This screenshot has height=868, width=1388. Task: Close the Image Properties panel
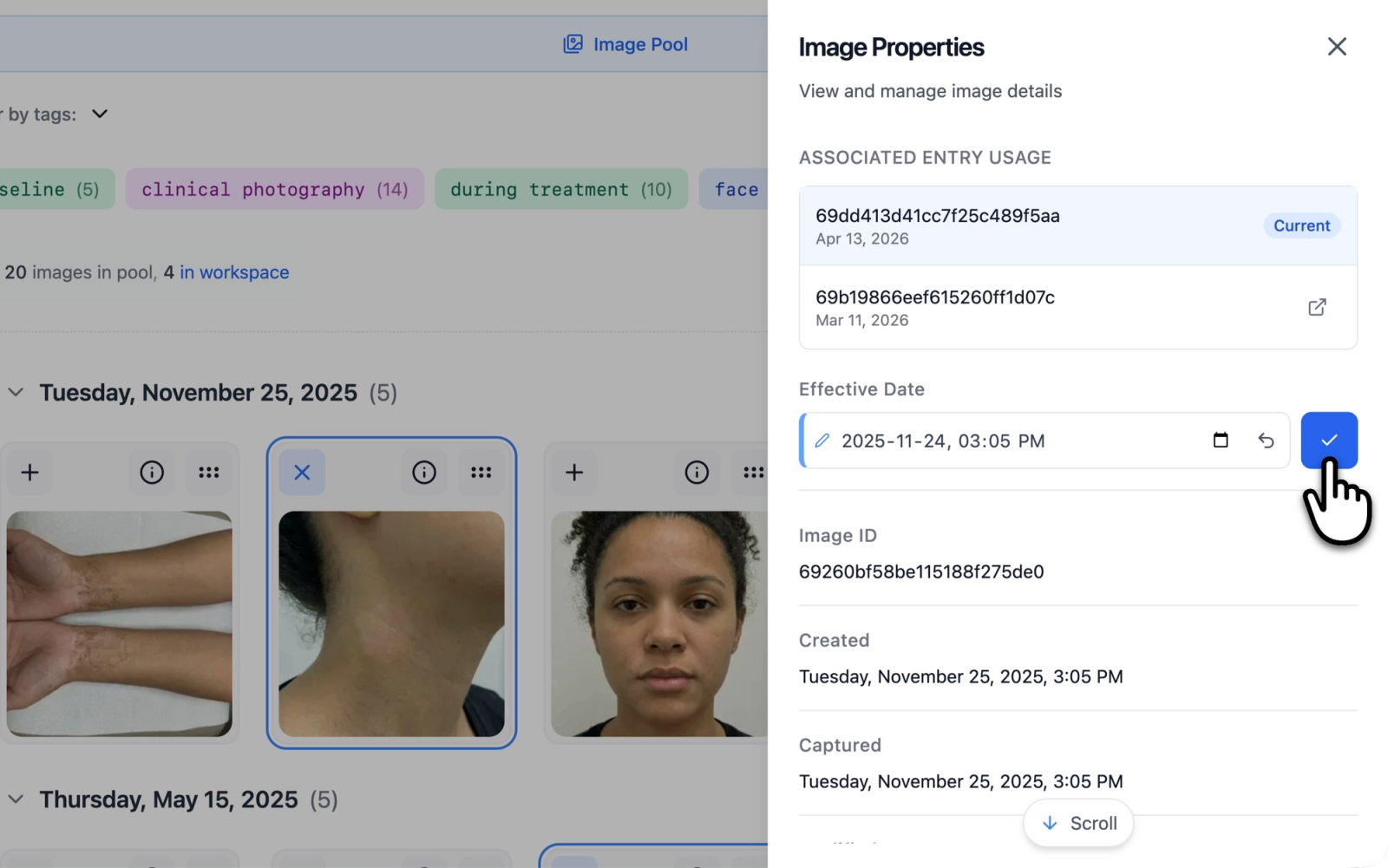tap(1337, 47)
